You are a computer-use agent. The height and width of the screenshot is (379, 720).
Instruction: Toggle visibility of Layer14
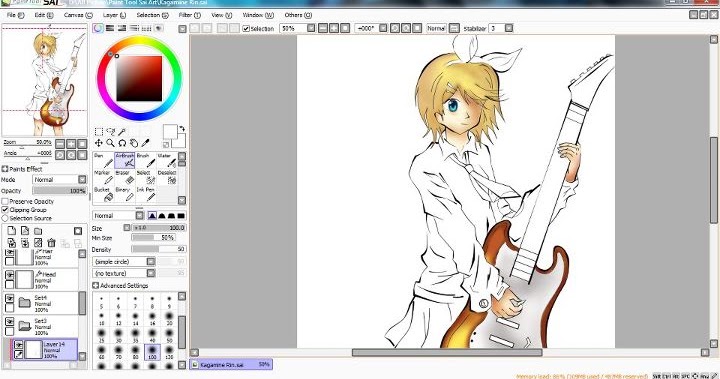[x=18, y=345]
